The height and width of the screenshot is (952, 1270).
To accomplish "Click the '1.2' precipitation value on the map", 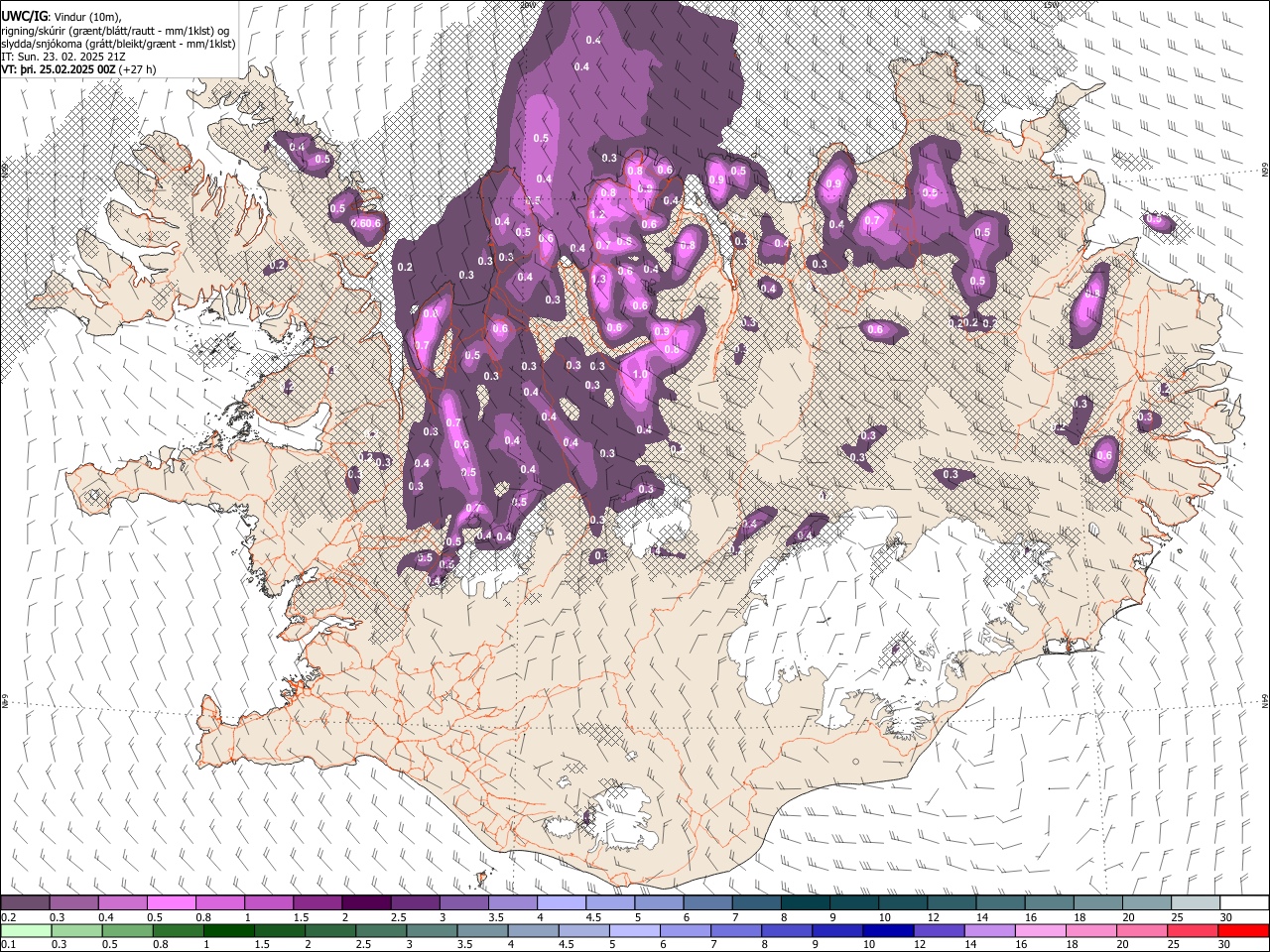I will [x=597, y=214].
